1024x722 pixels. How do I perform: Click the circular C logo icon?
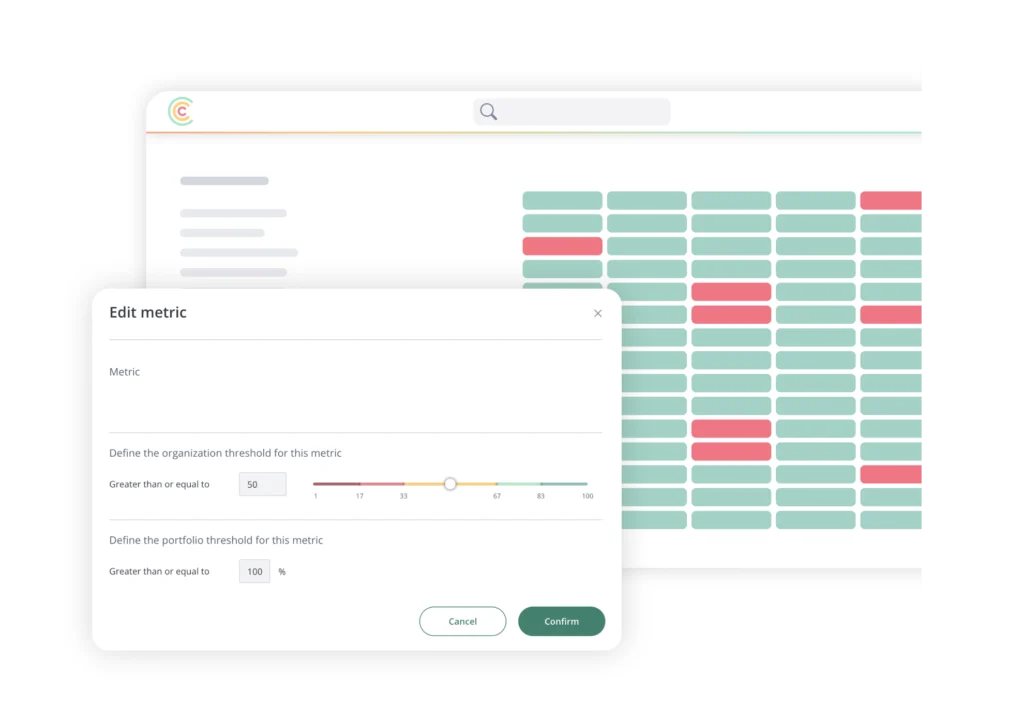[x=181, y=111]
